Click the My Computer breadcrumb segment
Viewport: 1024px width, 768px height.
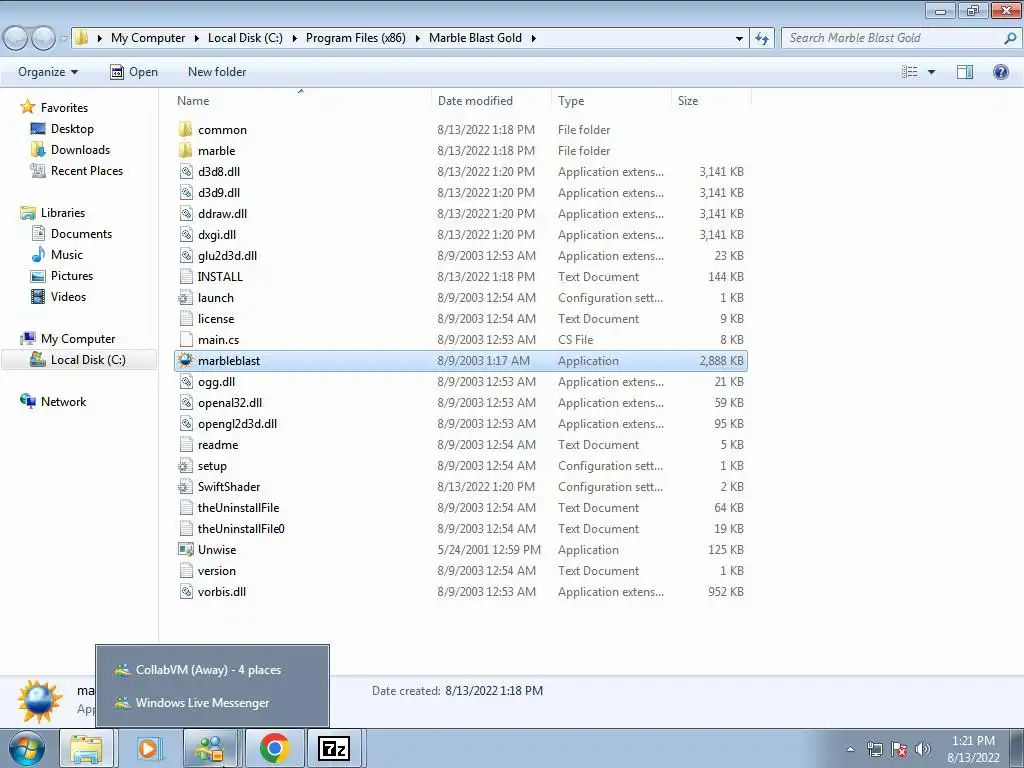[x=148, y=38]
